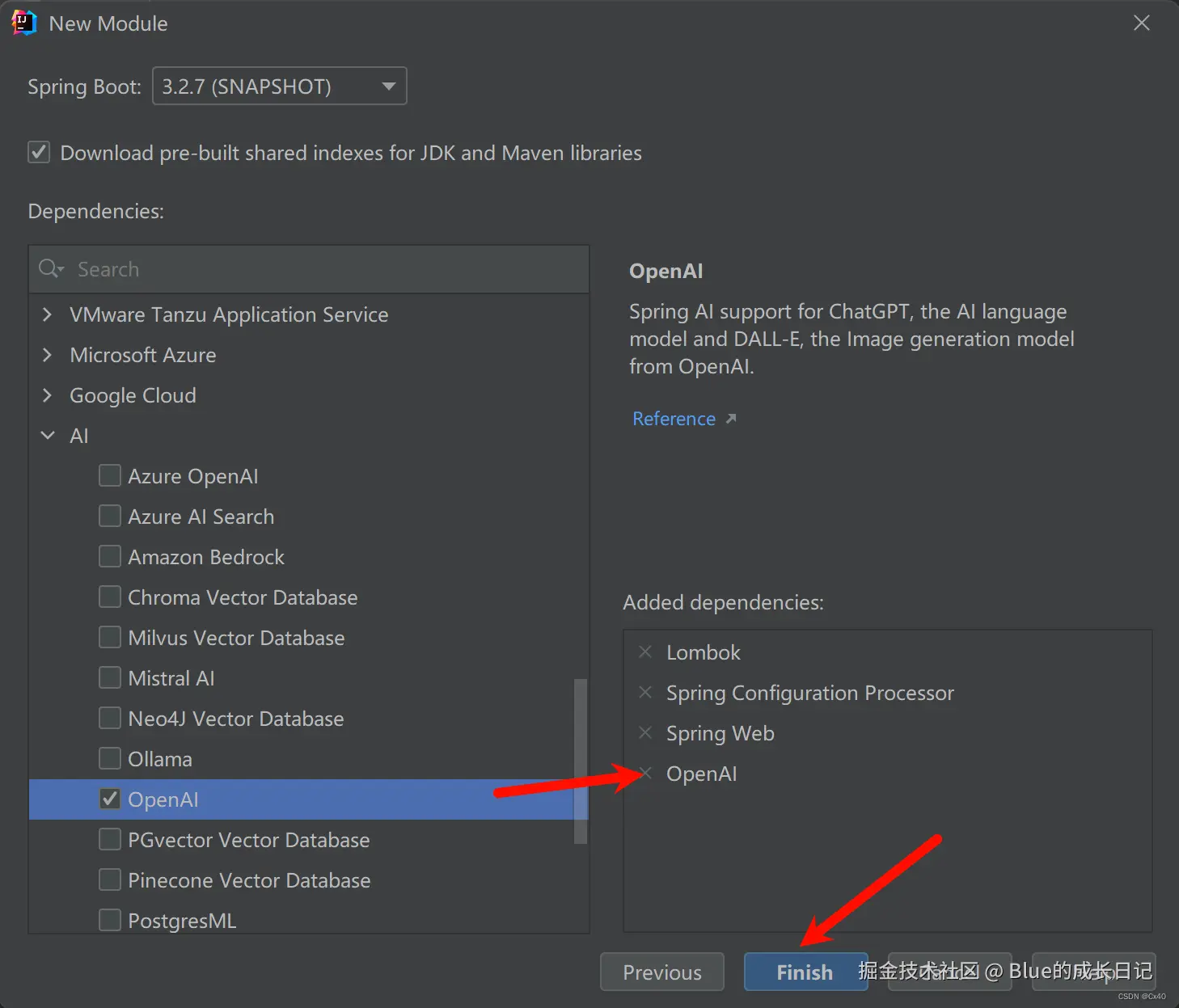Go back with the Previous button
Viewport: 1179px width, 1008px height.
coord(662,972)
